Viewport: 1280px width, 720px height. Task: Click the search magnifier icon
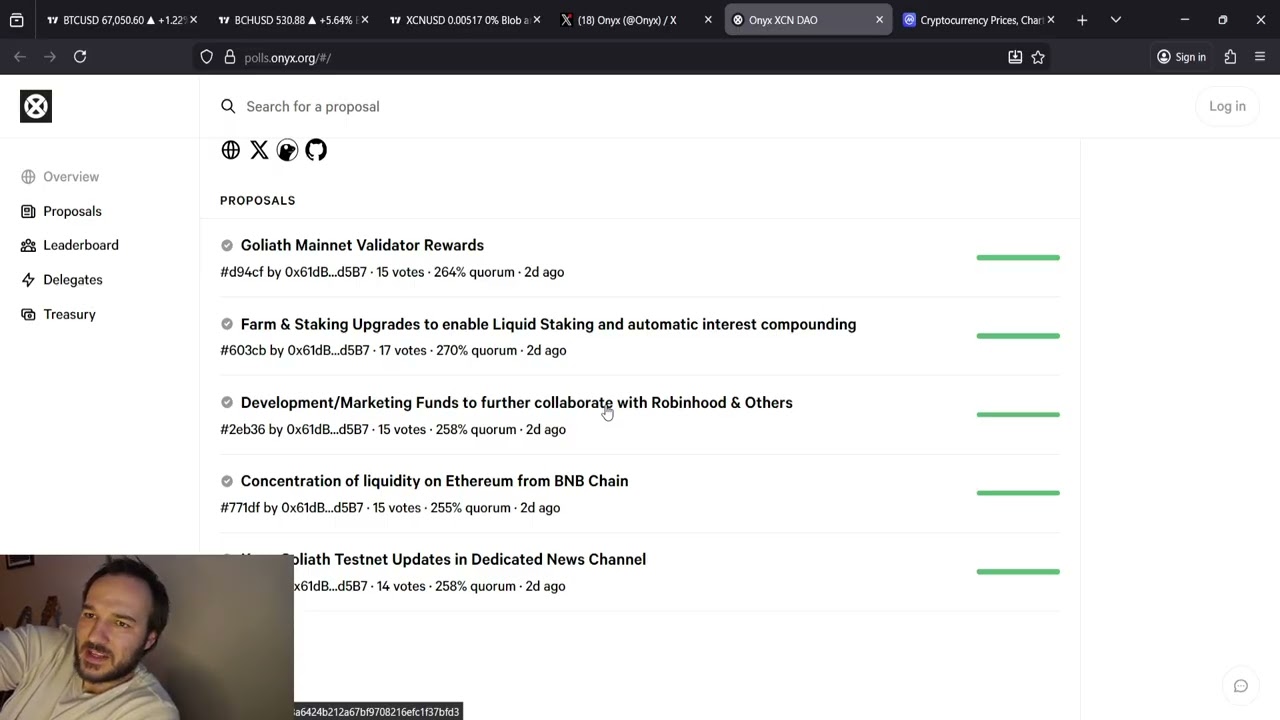point(228,106)
